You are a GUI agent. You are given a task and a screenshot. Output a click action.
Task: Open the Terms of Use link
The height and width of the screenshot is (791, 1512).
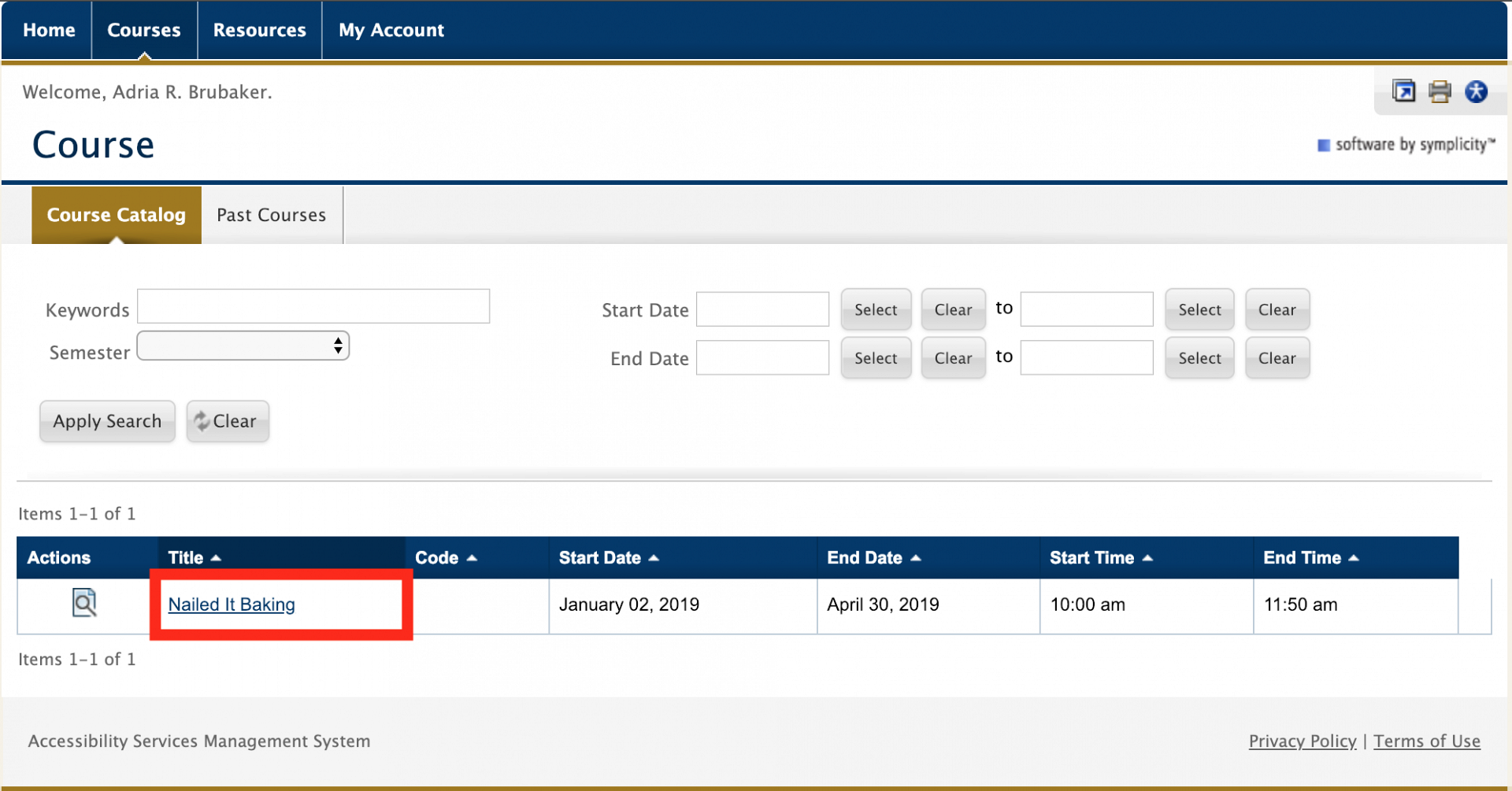pos(1427,741)
